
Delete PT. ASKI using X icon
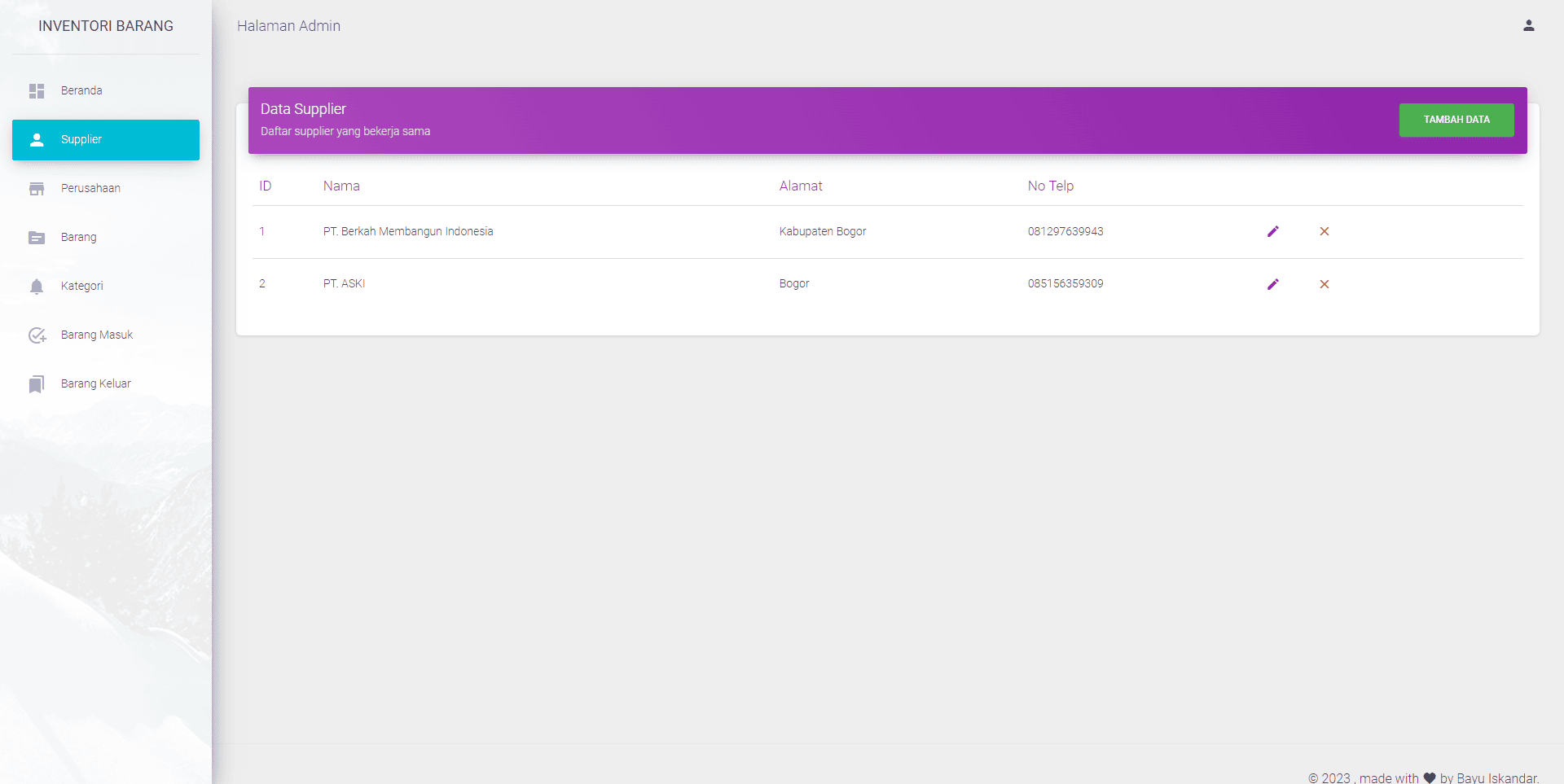(1325, 284)
